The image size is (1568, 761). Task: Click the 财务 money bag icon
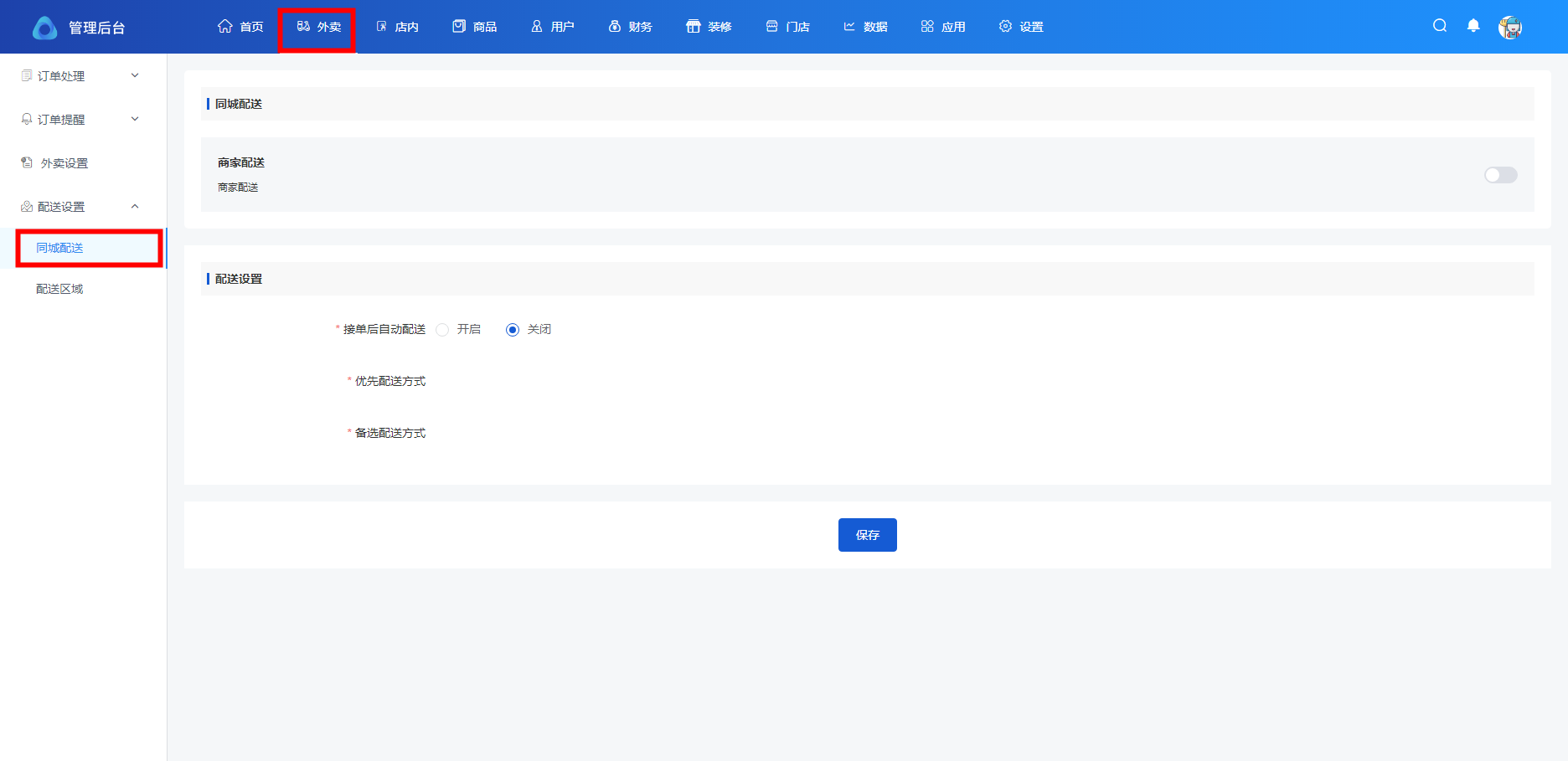(x=615, y=27)
